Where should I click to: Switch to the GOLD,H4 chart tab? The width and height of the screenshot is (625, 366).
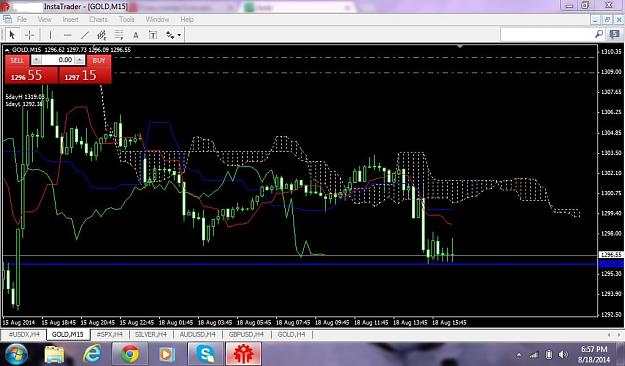291,335
